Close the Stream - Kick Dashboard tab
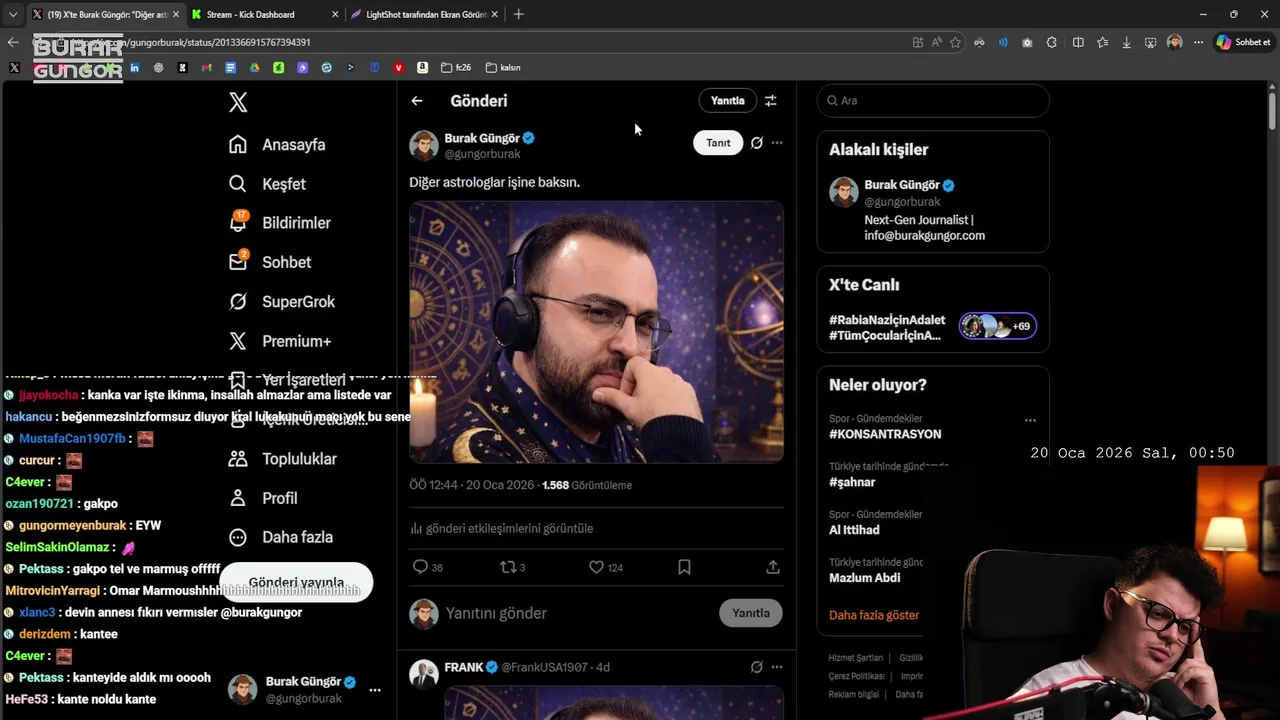 pyautogui.click(x=333, y=14)
